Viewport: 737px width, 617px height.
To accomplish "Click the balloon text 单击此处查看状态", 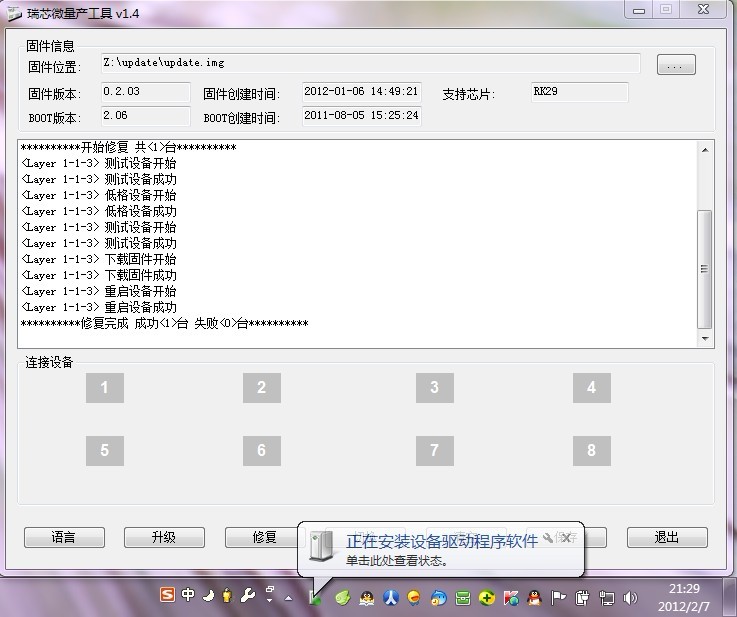I will tap(397, 561).
